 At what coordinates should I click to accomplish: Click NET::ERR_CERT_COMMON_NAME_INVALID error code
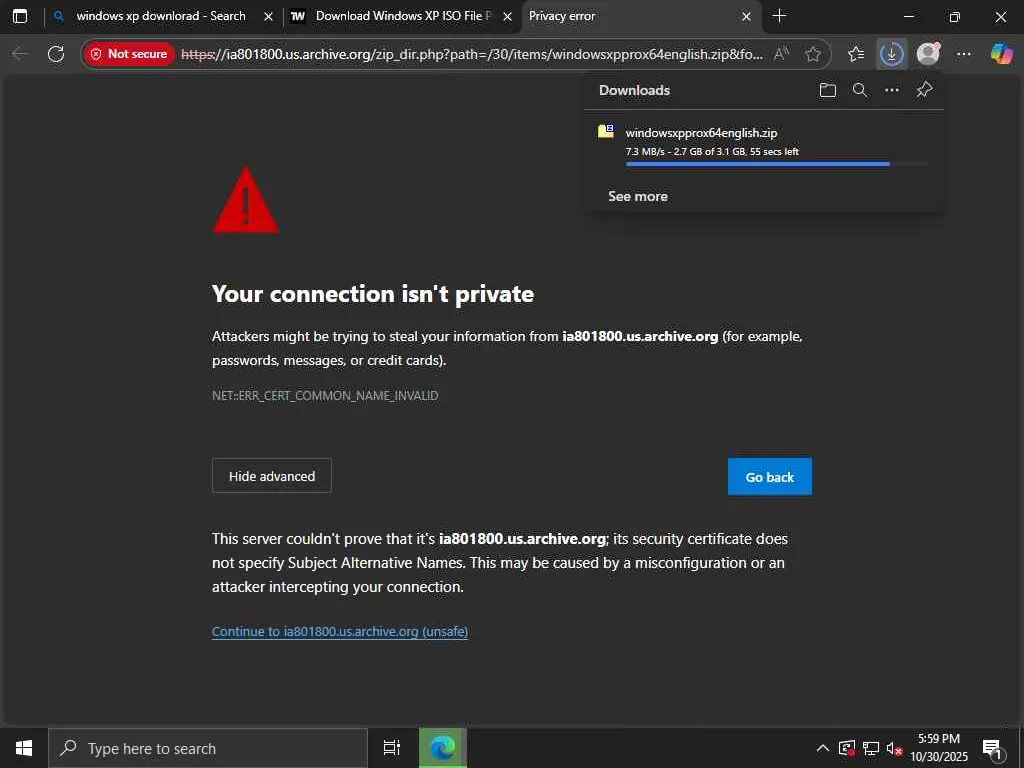click(x=325, y=396)
